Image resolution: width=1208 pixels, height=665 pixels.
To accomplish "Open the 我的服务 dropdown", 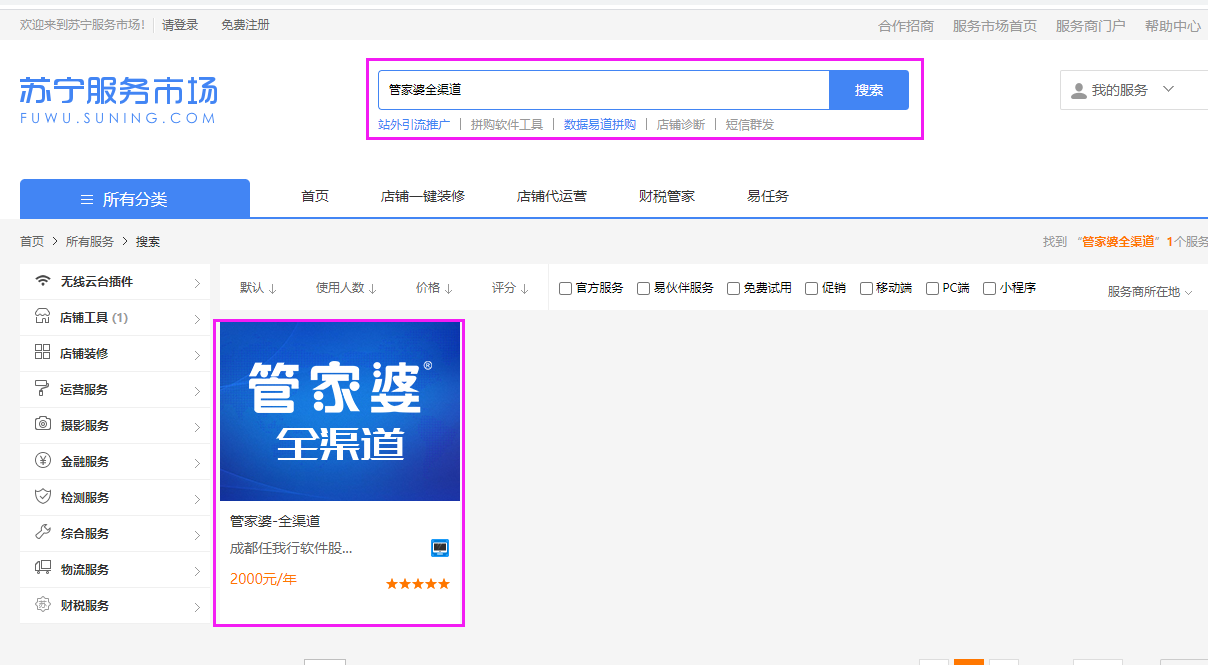I will click(x=1134, y=90).
